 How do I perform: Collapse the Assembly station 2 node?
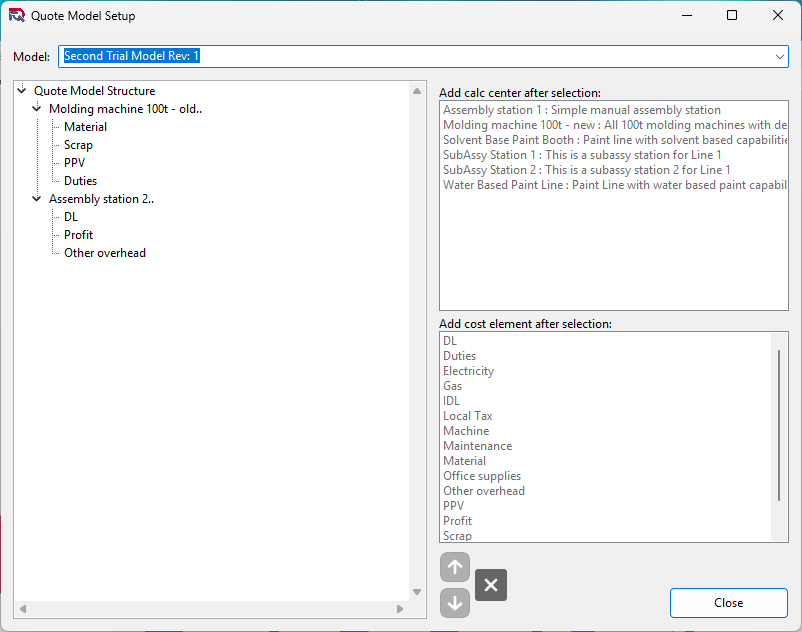point(37,199)
